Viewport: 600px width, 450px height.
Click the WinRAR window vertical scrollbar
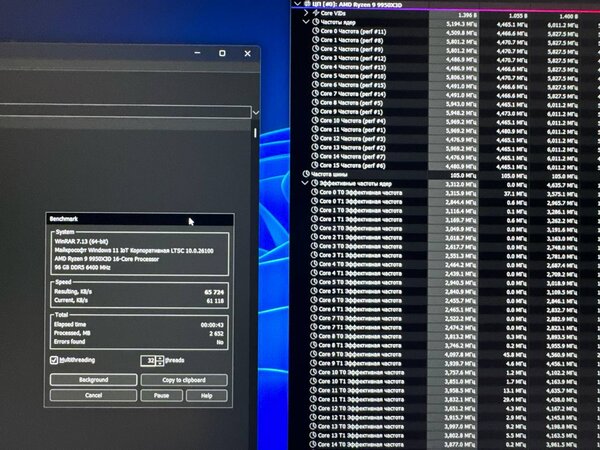[x=255, y=132]
